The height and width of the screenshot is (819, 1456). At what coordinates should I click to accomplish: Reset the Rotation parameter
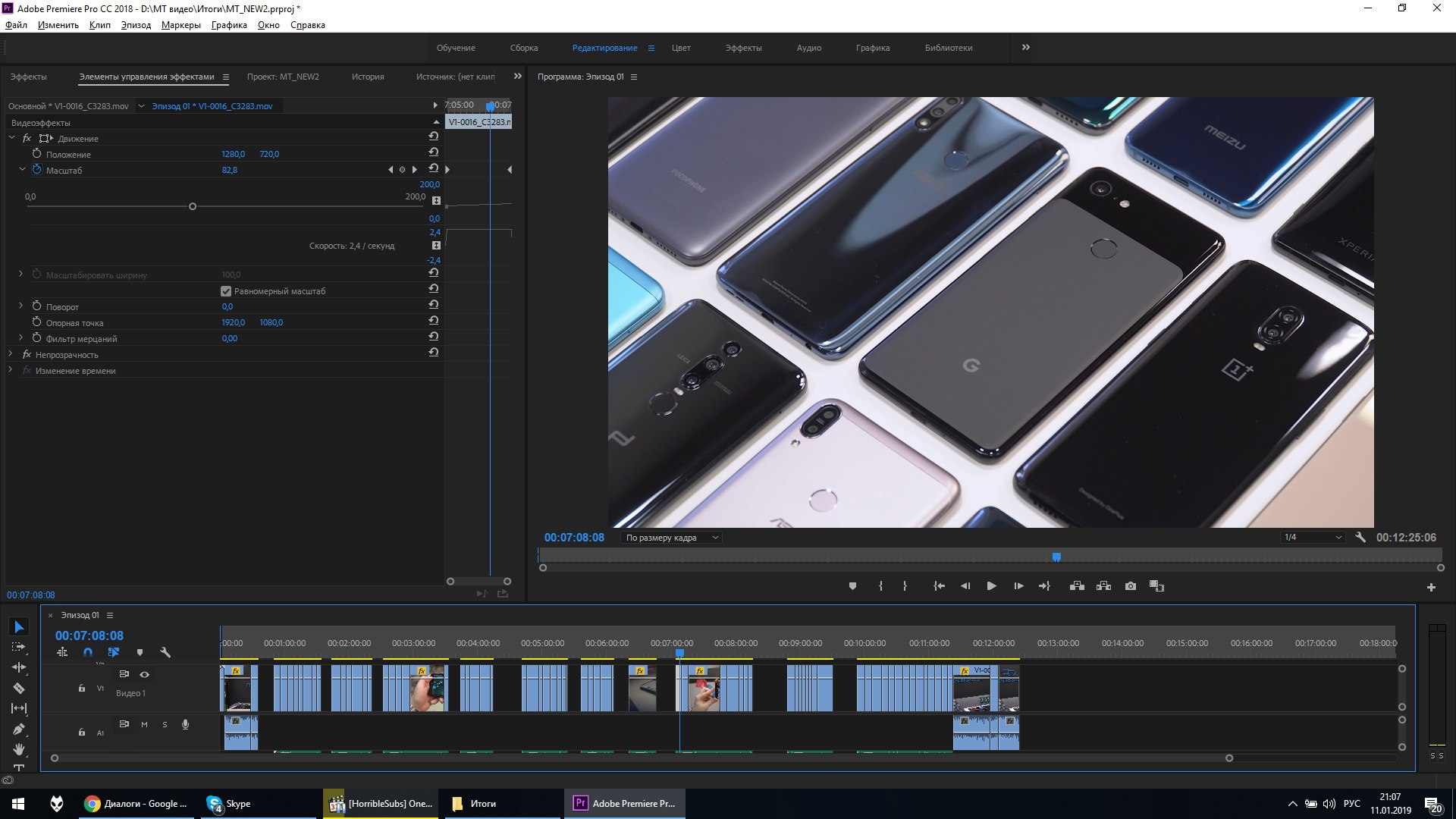pyautogui.click(x=434, y=305)
